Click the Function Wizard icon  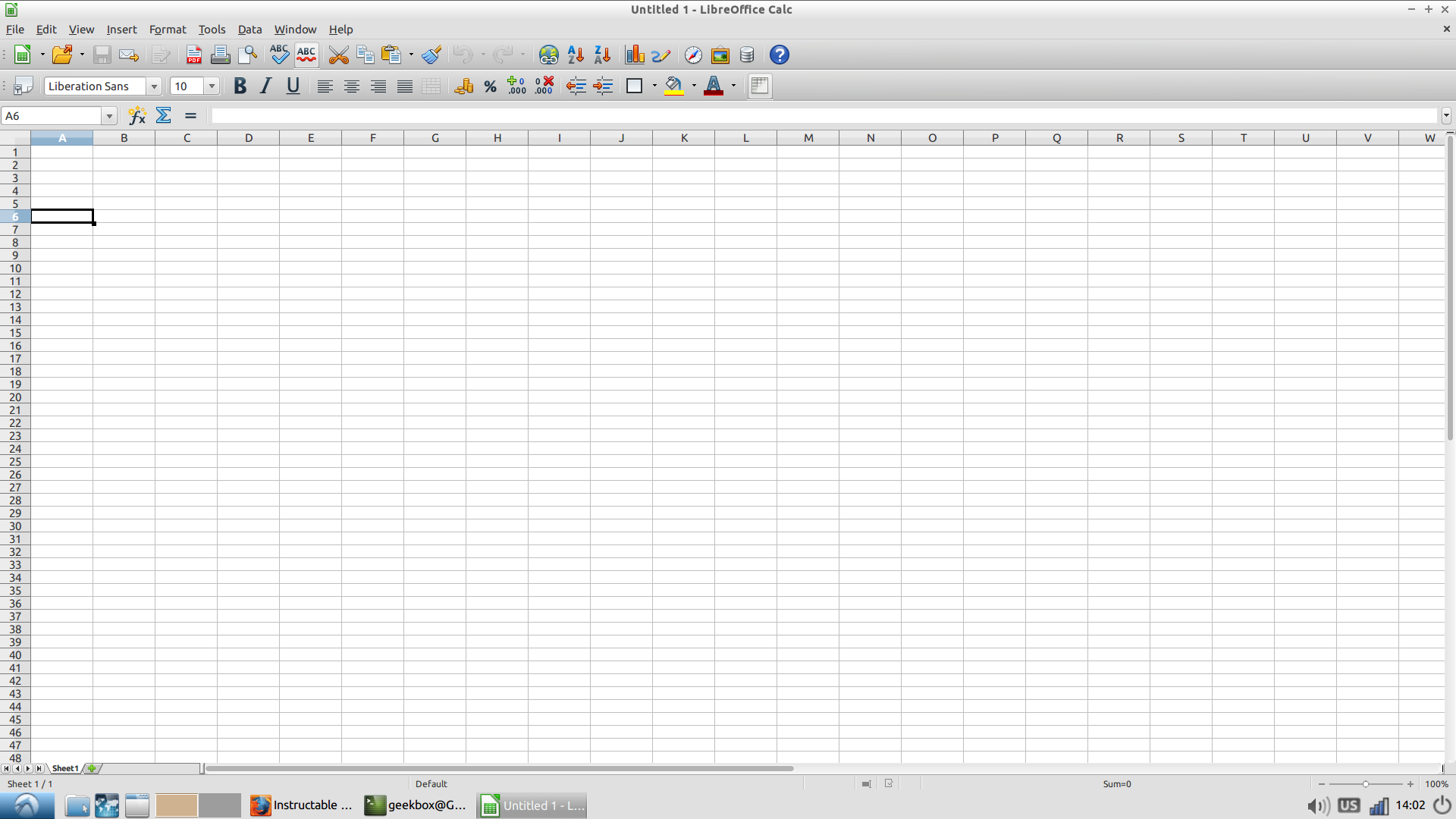click(137, 115)
